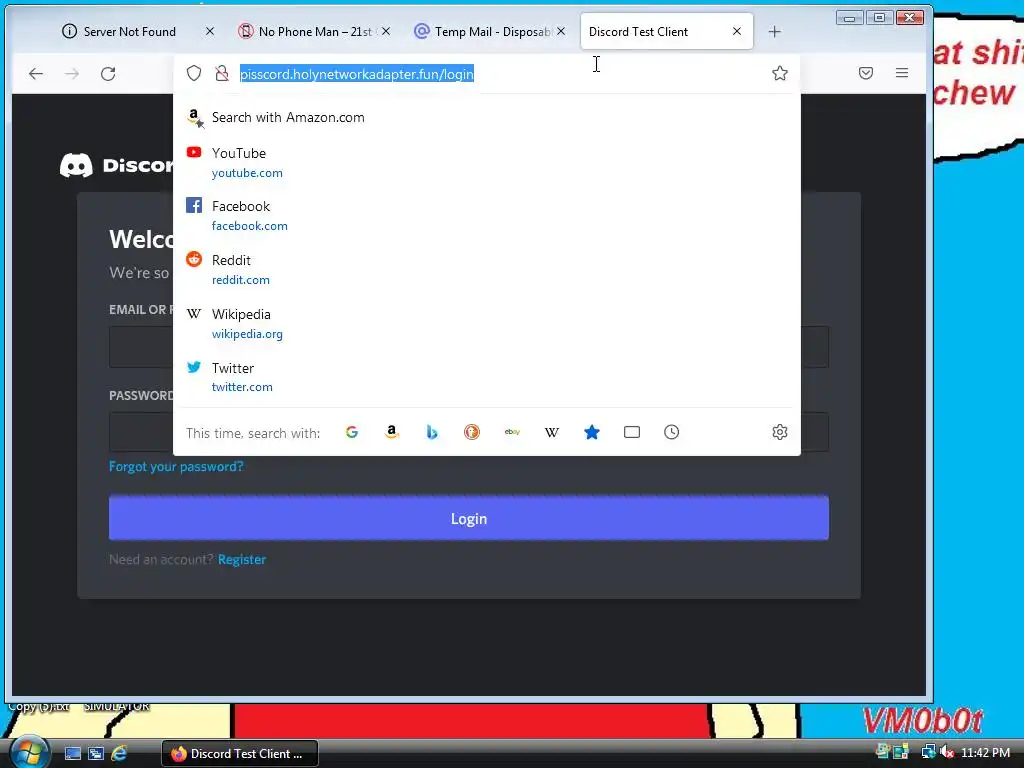Image resolution: width=1024 pixels, height=768 pixels.
Task: Open Switch Between Windows quick launch icon
Action: (96, 754)
